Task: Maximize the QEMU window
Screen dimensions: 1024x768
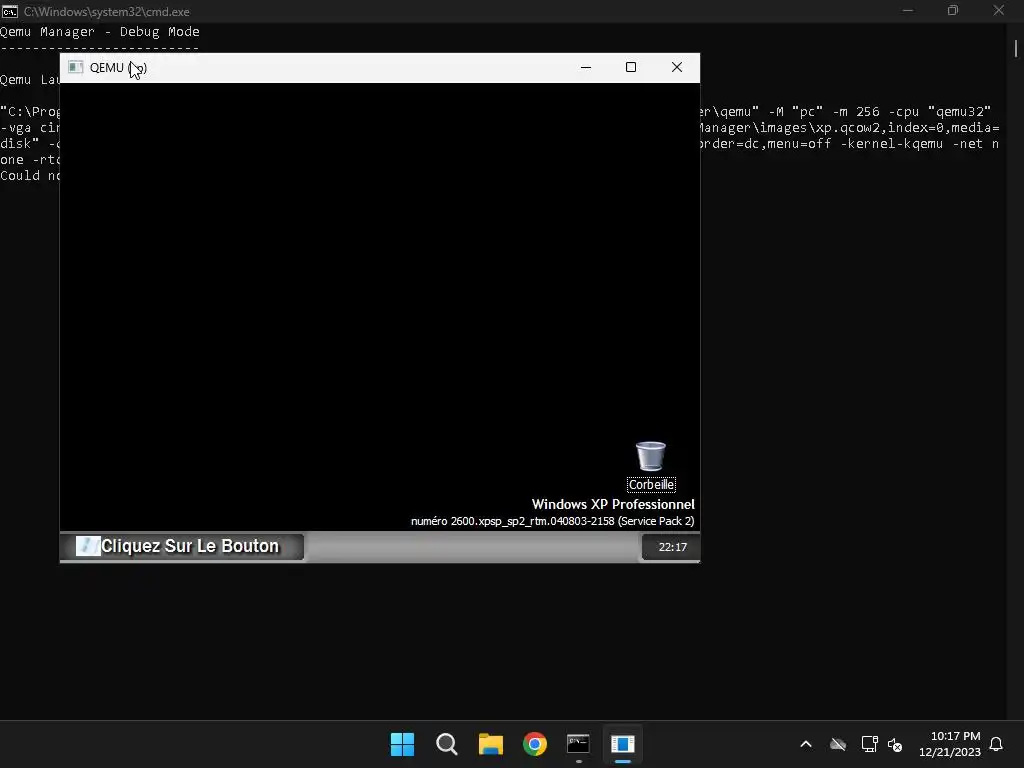Action: (631, 67)
